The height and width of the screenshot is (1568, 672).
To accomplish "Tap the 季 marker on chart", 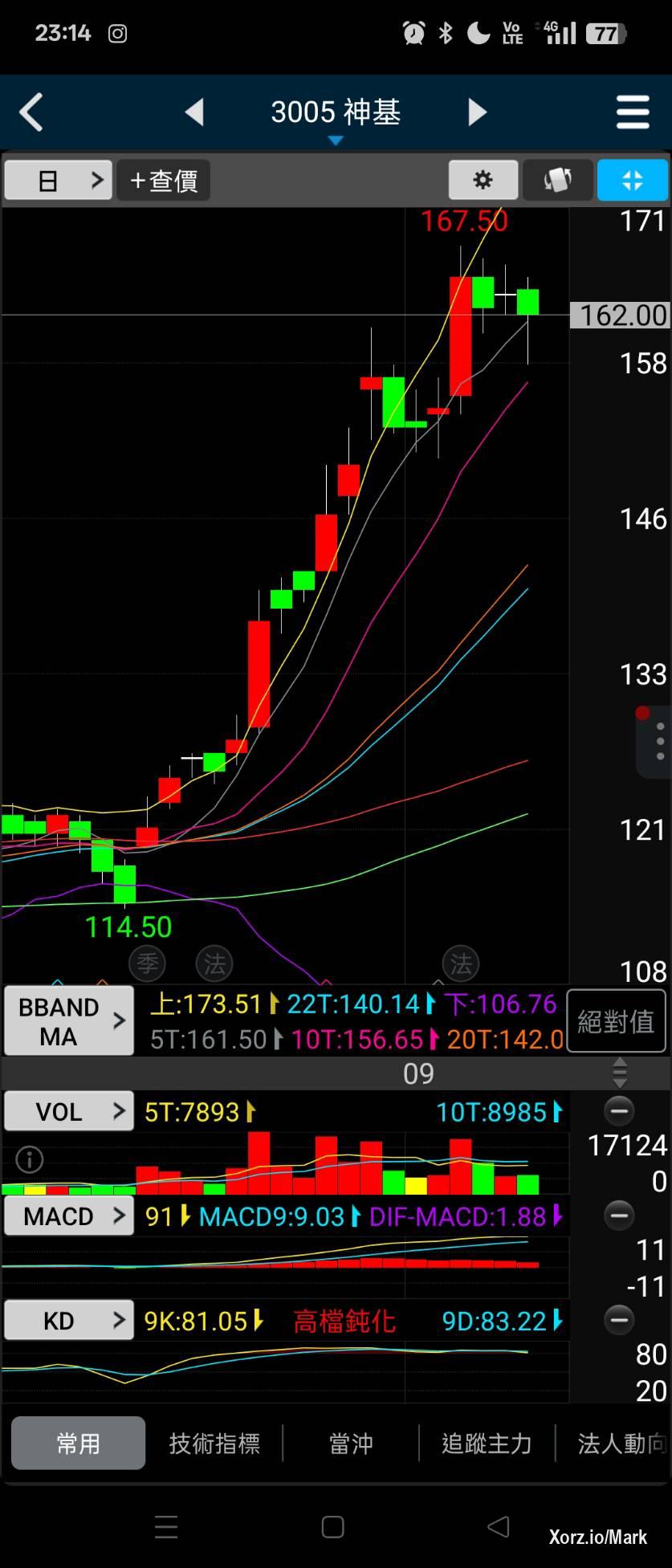I will [x=147, y=963].
